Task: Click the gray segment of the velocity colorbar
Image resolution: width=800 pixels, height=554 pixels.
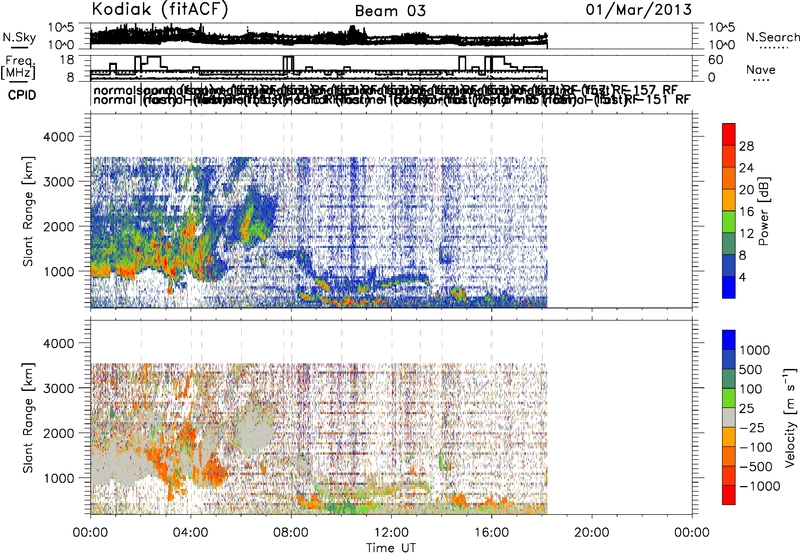Action: pos(729,418)
